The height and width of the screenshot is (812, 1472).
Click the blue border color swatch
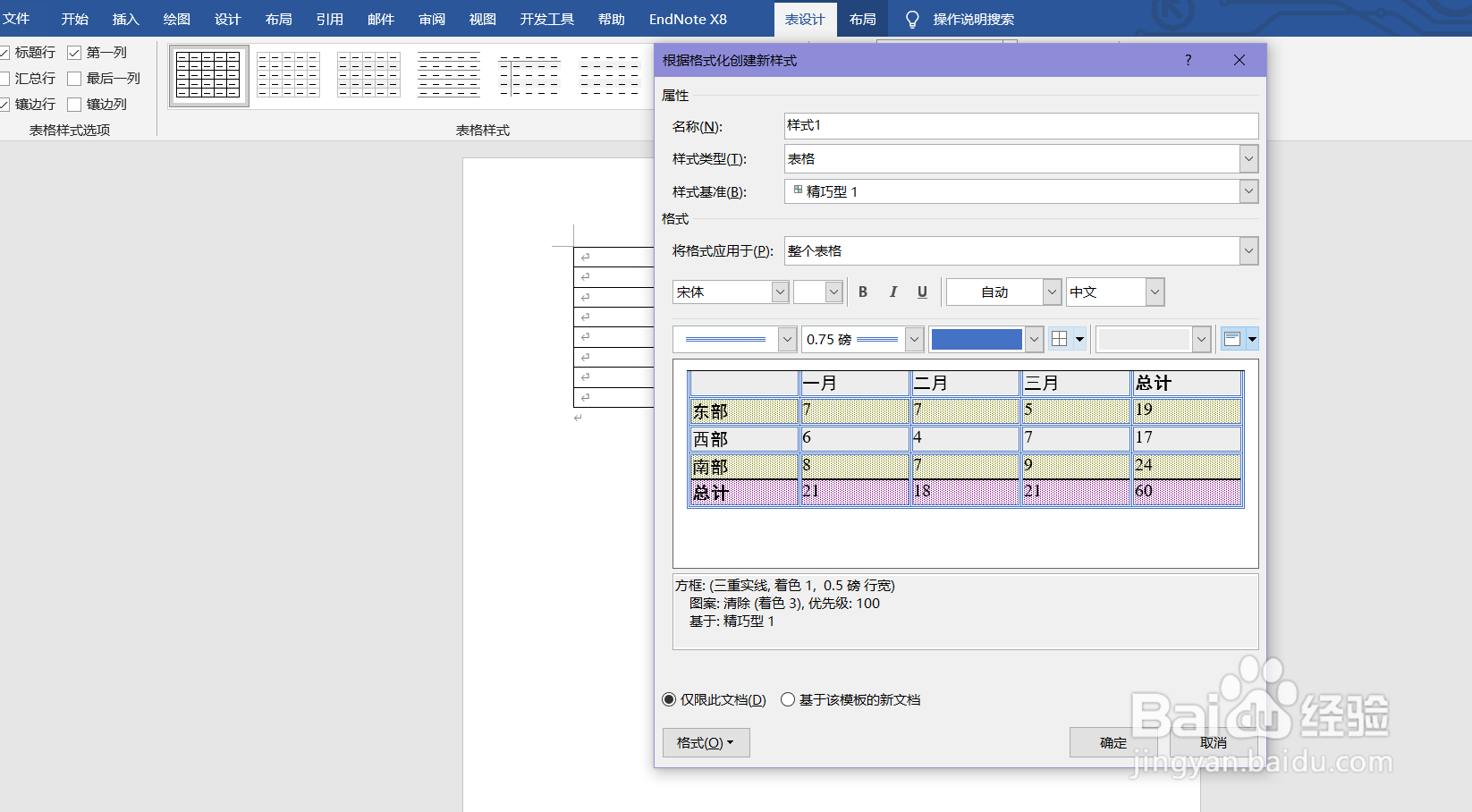977,339
